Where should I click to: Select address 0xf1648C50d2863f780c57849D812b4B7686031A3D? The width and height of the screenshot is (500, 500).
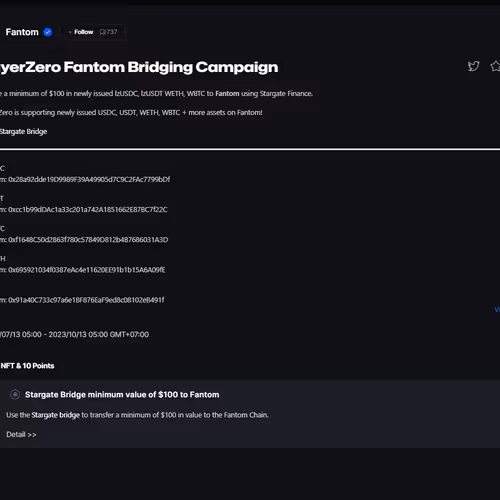pos(88,240)
